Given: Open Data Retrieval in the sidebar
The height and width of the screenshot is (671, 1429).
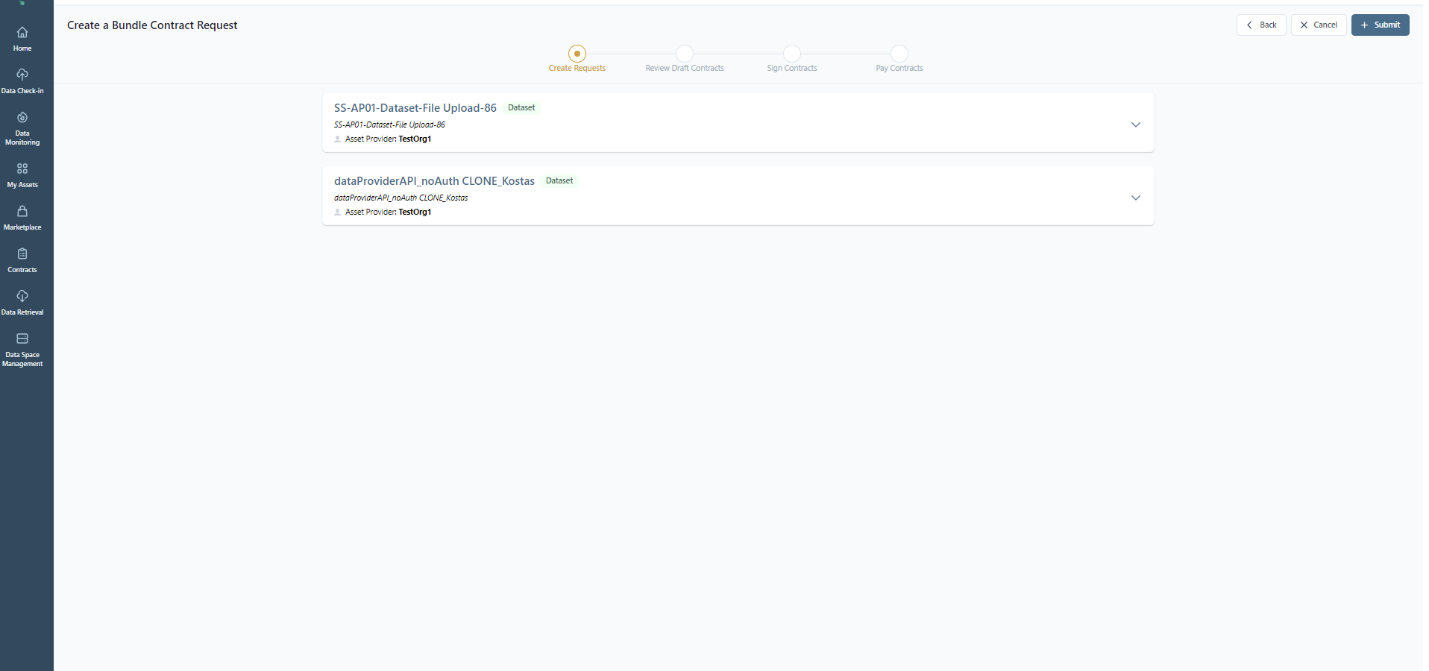Looking at the screenshot, I should tap(22, 296).
